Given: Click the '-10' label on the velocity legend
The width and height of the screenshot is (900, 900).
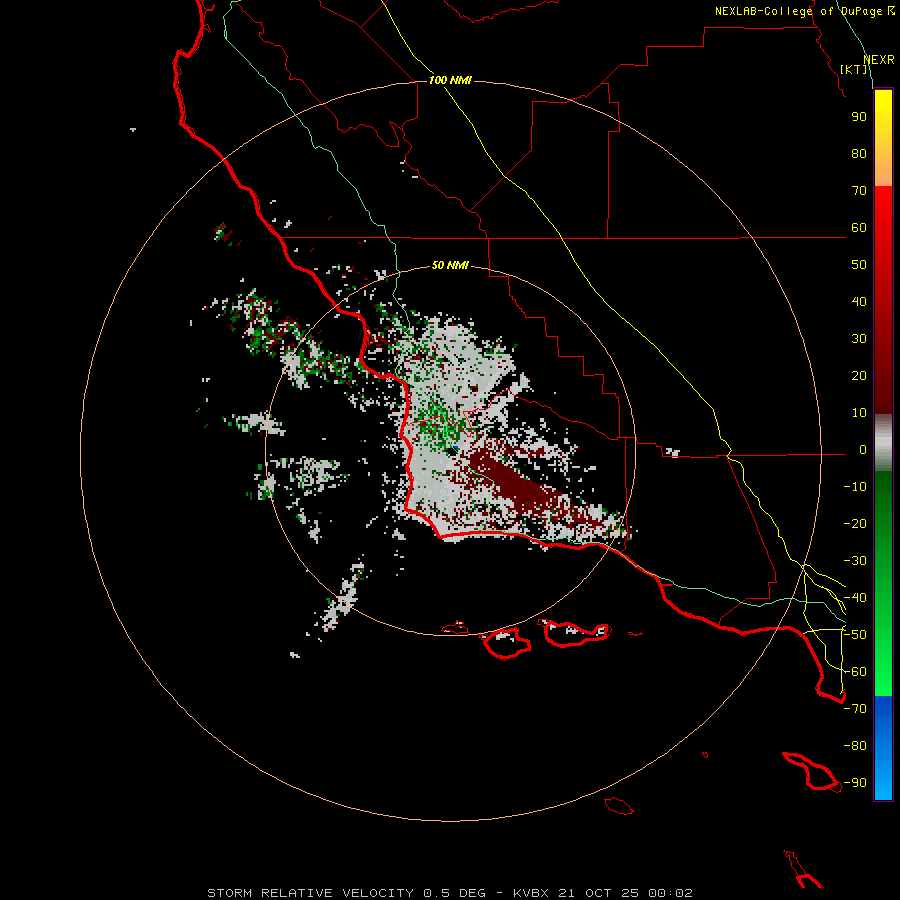Looking at the screenshot, I should pyautogui.click(x=855, y=487).
